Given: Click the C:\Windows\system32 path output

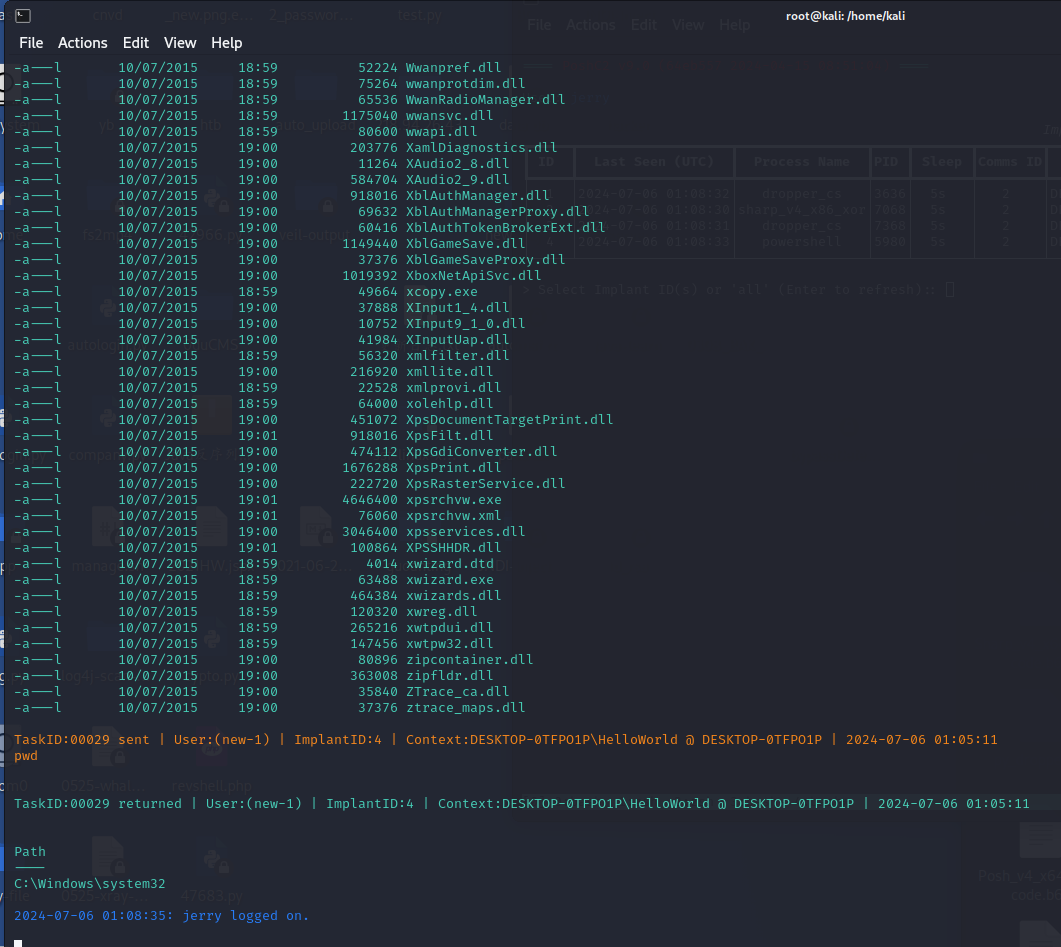Looking at the screenshot, I should pyautogui.click(x=89, y=884).
